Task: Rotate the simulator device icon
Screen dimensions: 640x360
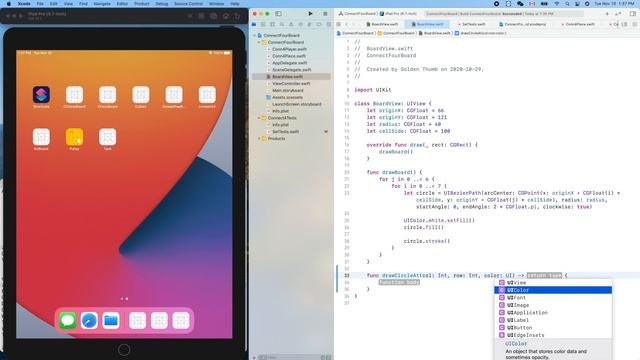Action: [x=237, y=16]
